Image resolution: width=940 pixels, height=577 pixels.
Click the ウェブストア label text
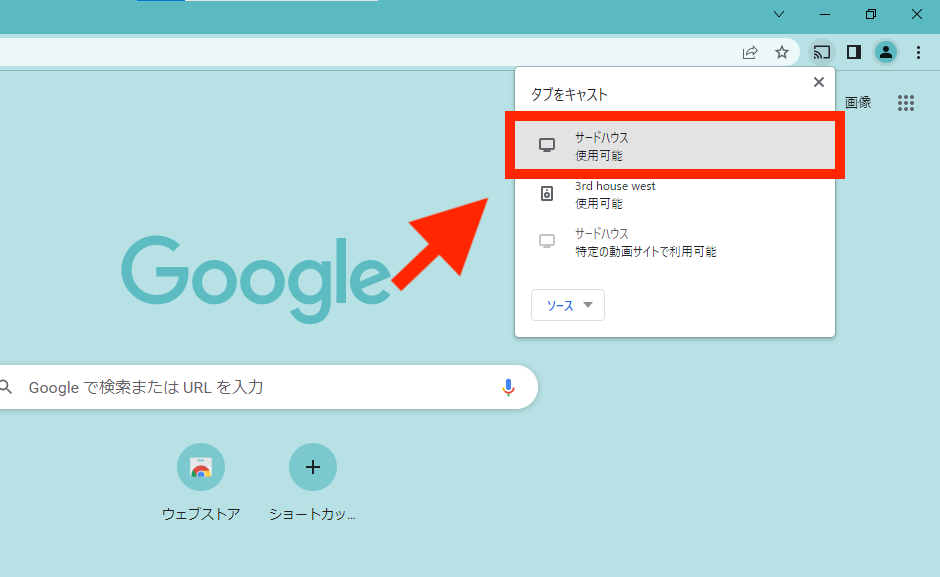click(201, 514)
